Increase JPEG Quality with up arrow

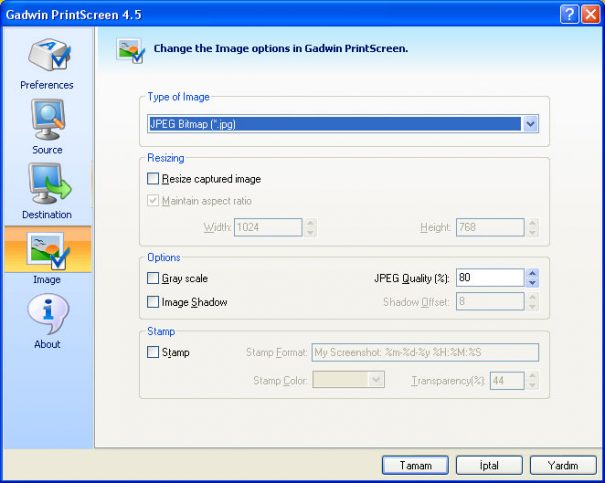[x=532, y=274]
